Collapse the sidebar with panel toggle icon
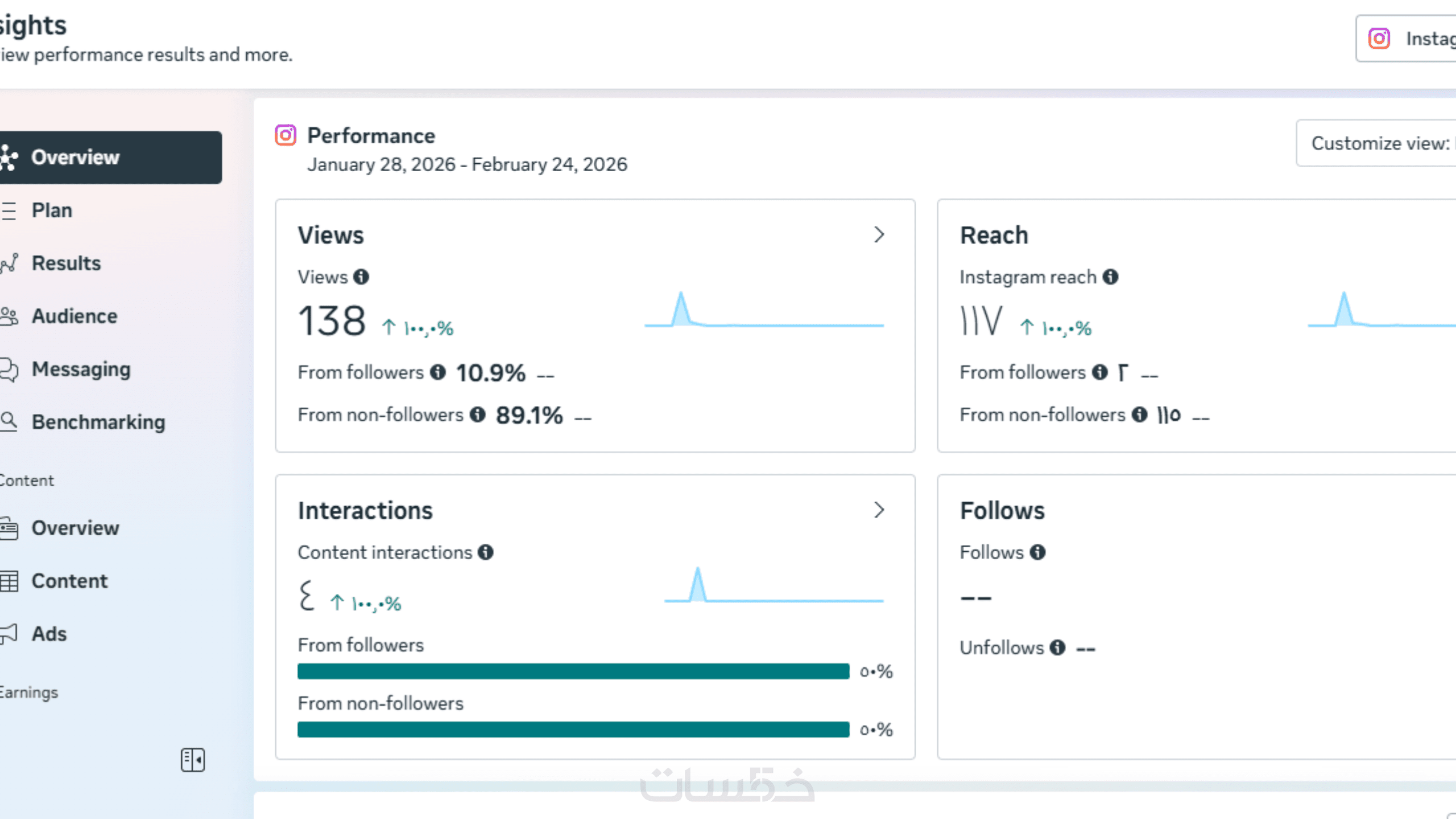This screenshot has height=819, width=1456. tap(193, 760)
